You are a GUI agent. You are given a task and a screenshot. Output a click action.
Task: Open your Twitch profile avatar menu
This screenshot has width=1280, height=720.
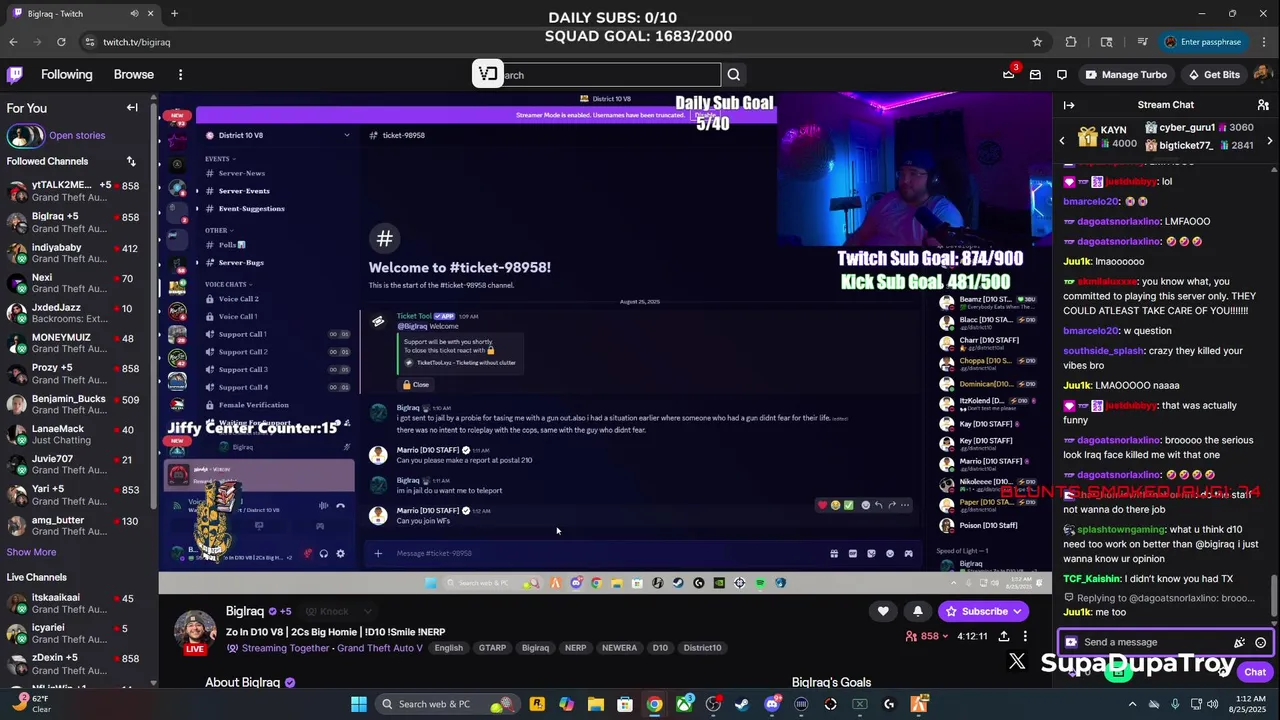[x=1262, y=75]
